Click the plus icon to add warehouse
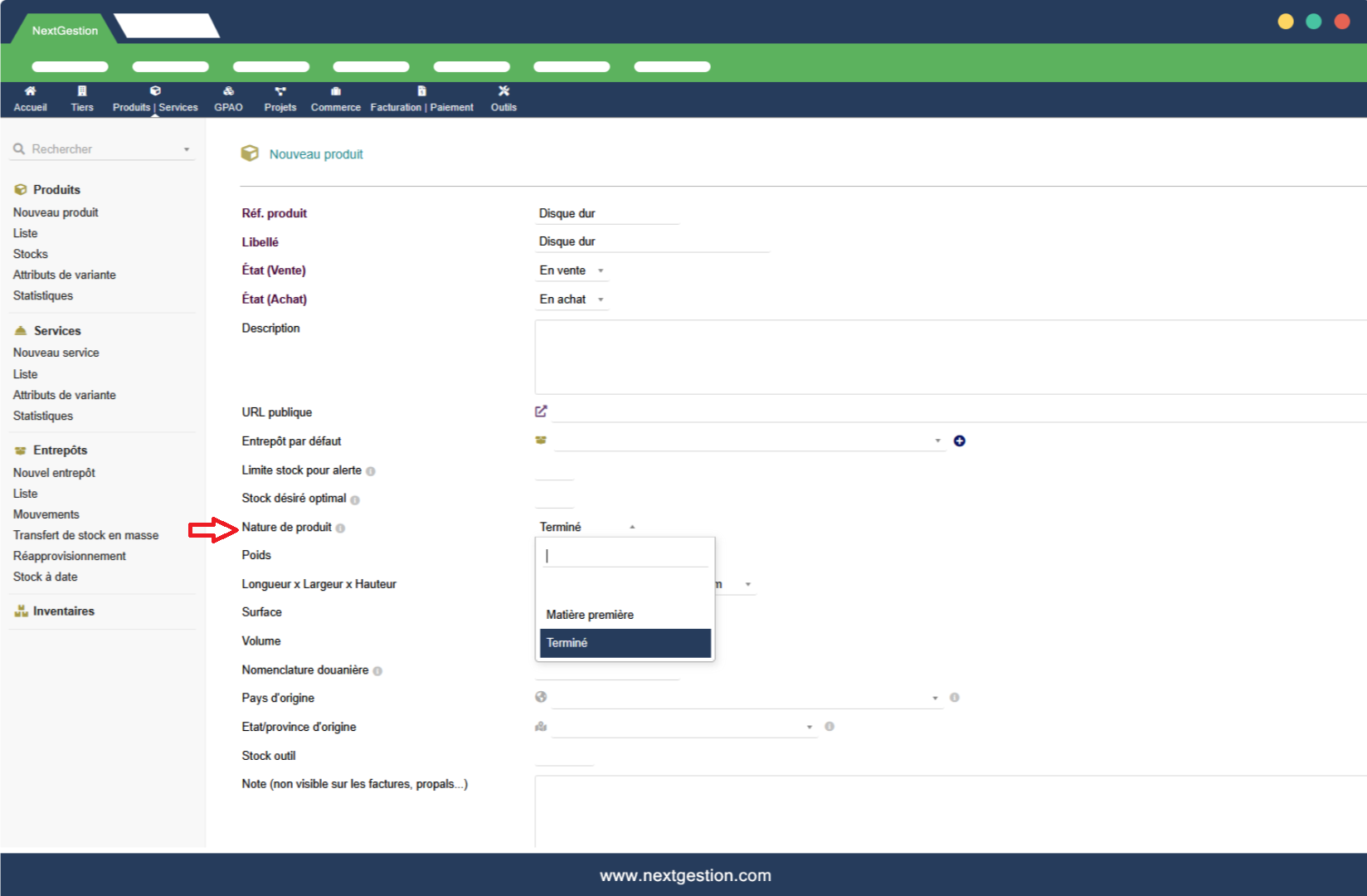Screen dimensions: 1367x896 point(959,441)
